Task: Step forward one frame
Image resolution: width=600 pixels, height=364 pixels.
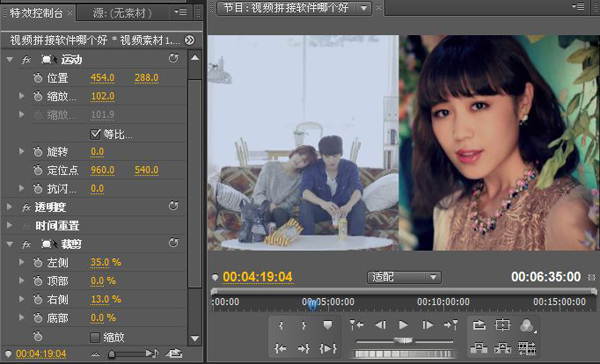Action: (427, 325)
